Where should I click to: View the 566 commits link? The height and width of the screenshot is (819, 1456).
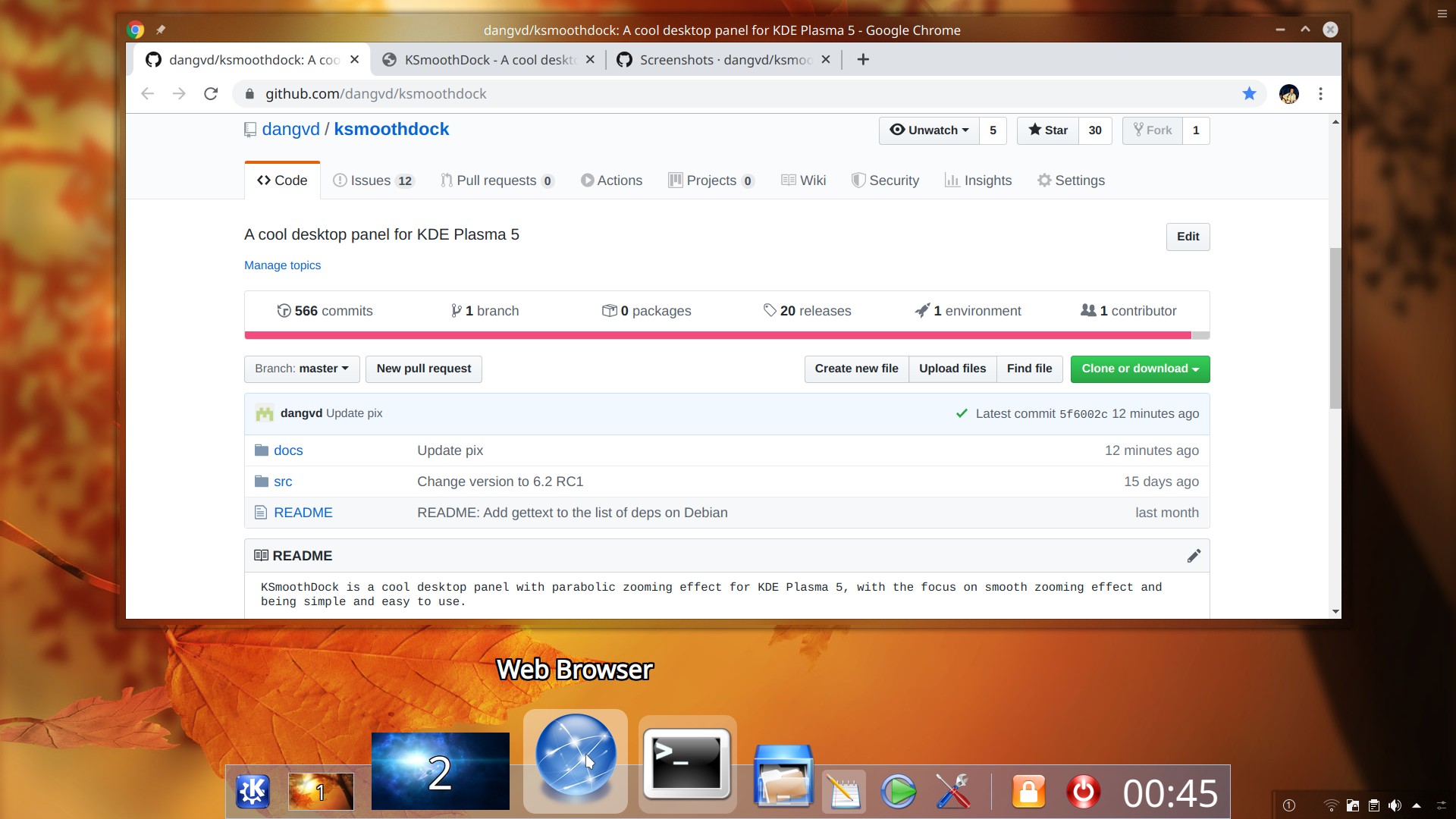tap(325, 311)
